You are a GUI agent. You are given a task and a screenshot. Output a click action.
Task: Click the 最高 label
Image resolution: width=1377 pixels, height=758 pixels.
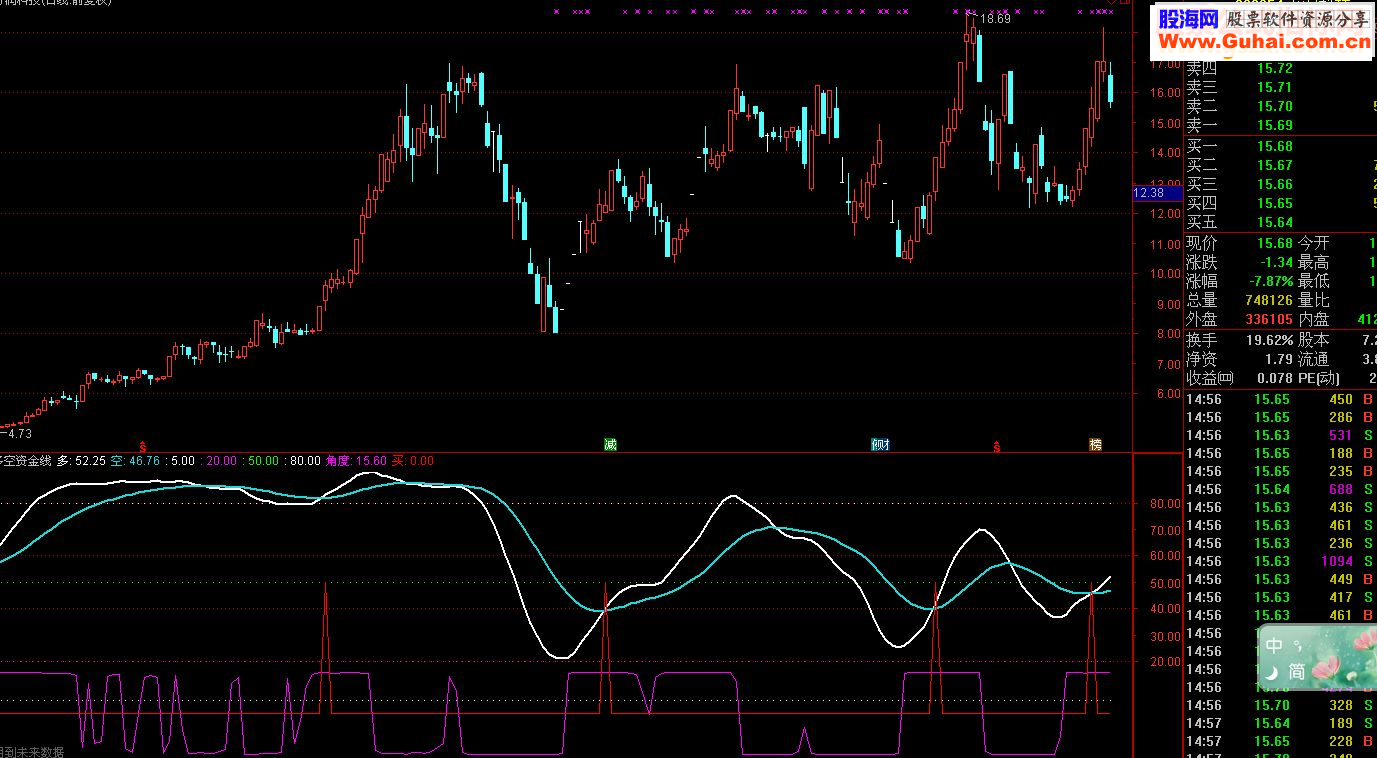1314,262
